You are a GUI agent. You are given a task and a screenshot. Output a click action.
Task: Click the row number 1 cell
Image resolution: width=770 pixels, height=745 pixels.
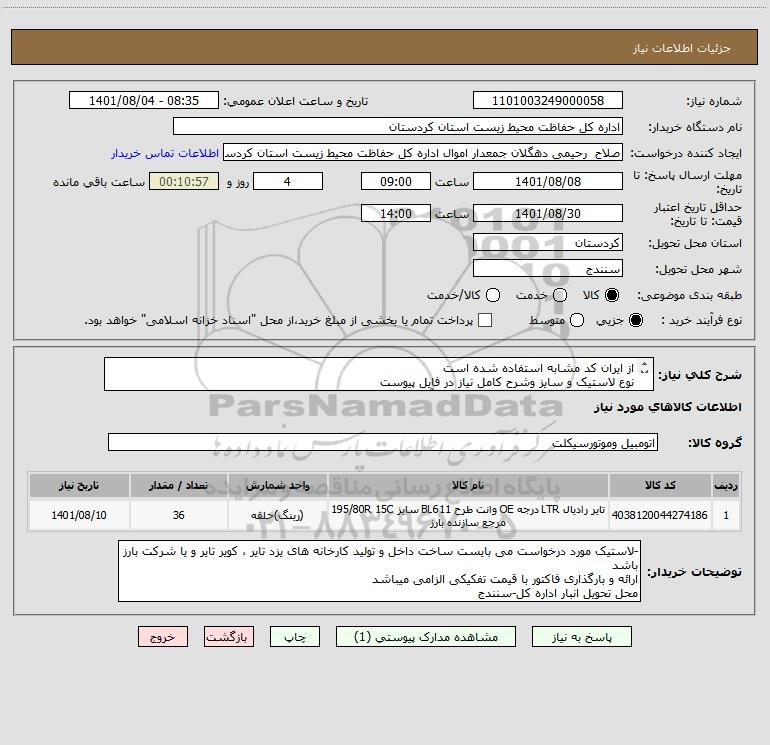click(726, 515)
